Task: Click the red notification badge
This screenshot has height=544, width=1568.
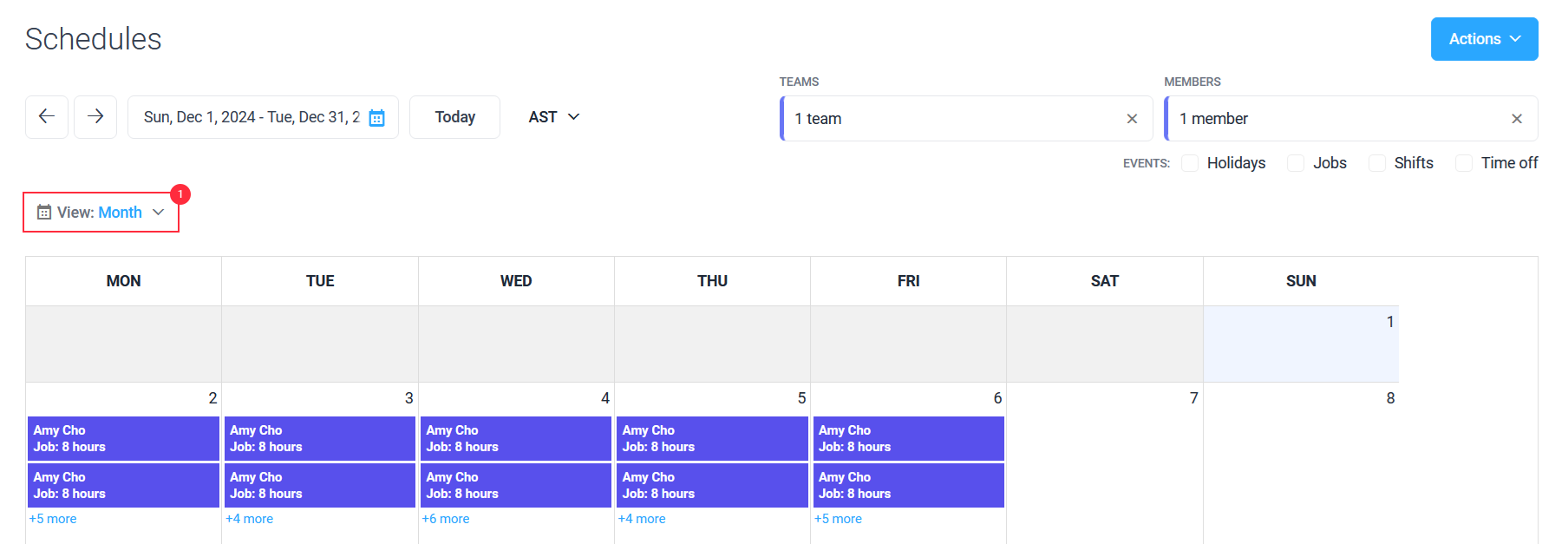Action: [x=180, y=194]
